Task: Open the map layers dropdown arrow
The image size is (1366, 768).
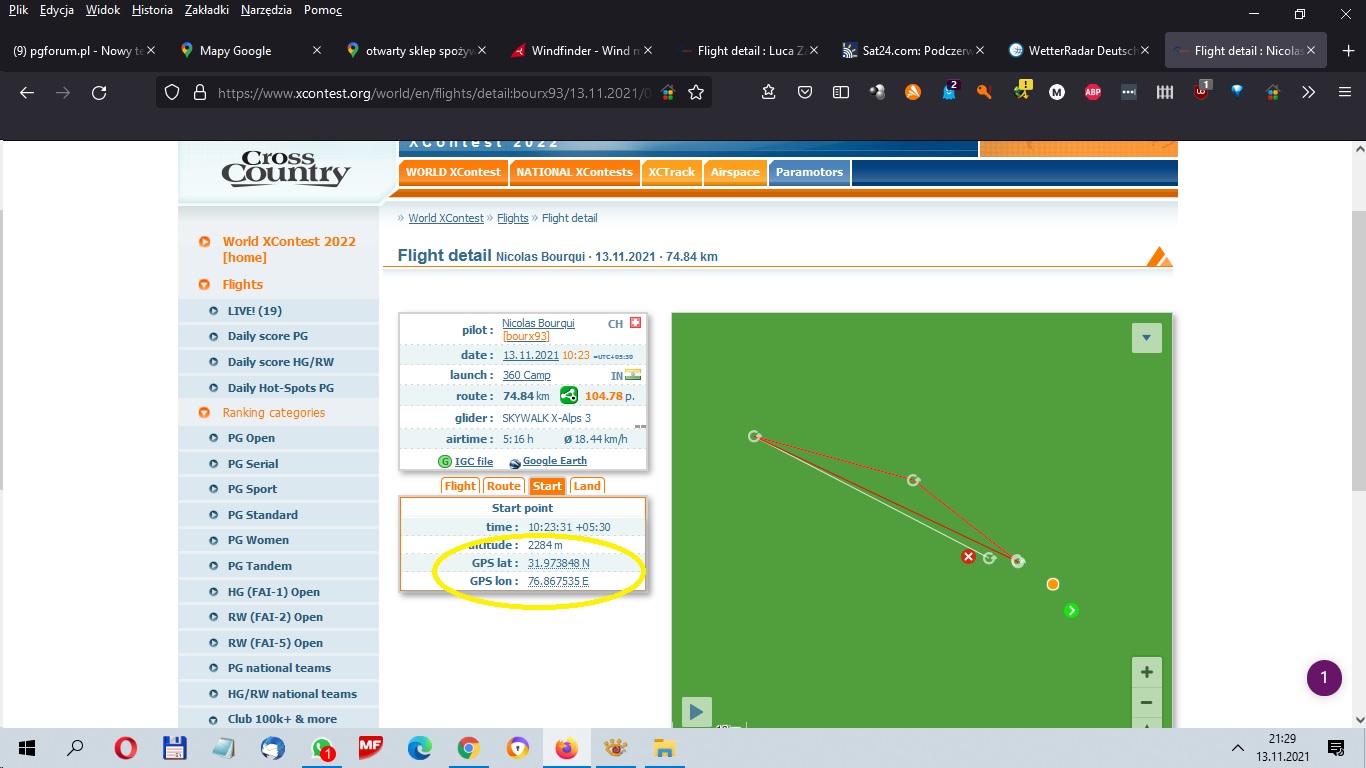Action: point(1146,338)
